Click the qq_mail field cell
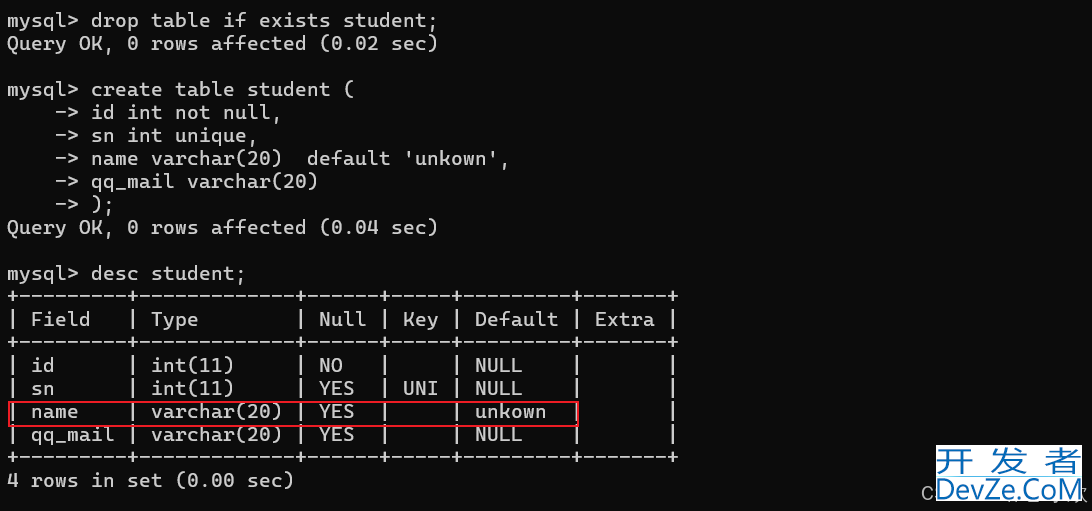The image size is (1092, 511). click(72, 435)
